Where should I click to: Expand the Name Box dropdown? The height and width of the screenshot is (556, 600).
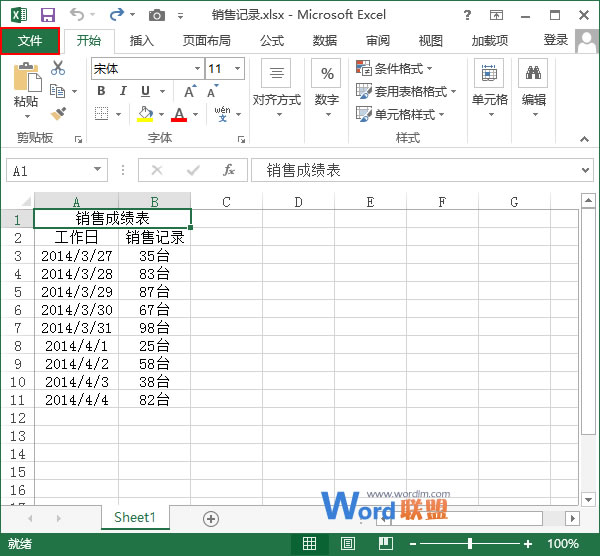pos(98,169)
